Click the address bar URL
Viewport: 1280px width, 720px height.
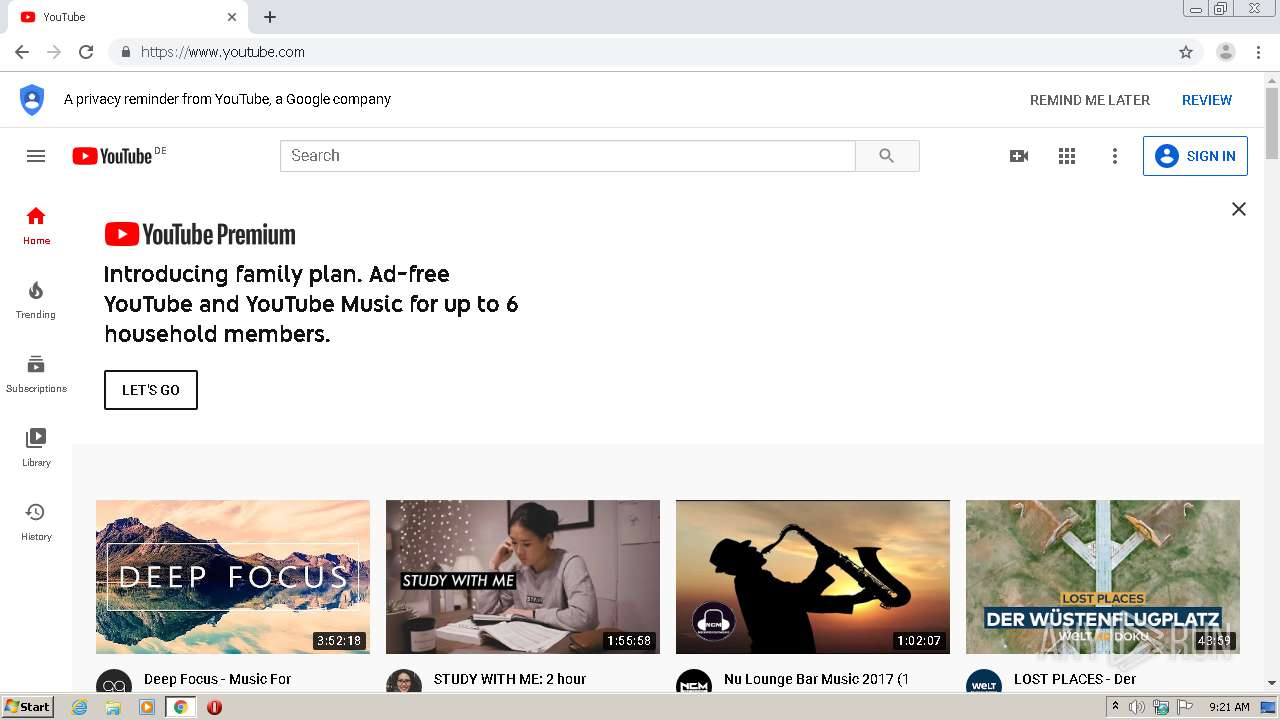tap(223, 52)
